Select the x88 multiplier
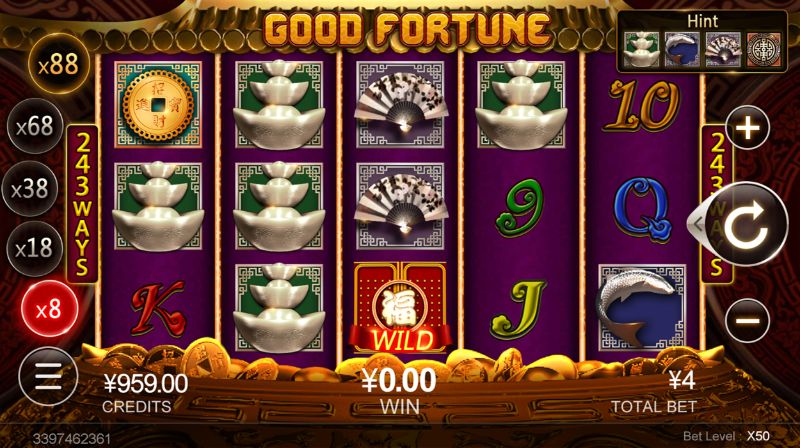 [x=59, y=65]
